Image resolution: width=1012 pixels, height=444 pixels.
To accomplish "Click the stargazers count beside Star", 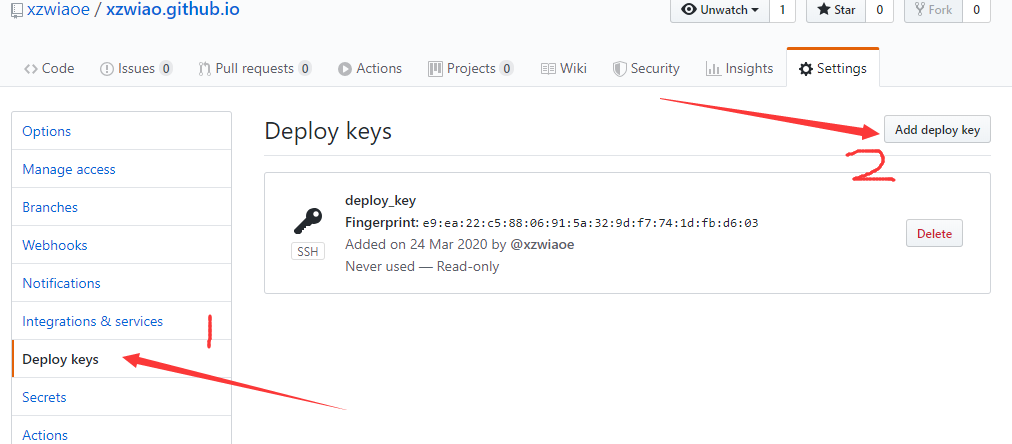I will (x=879, y=10).
